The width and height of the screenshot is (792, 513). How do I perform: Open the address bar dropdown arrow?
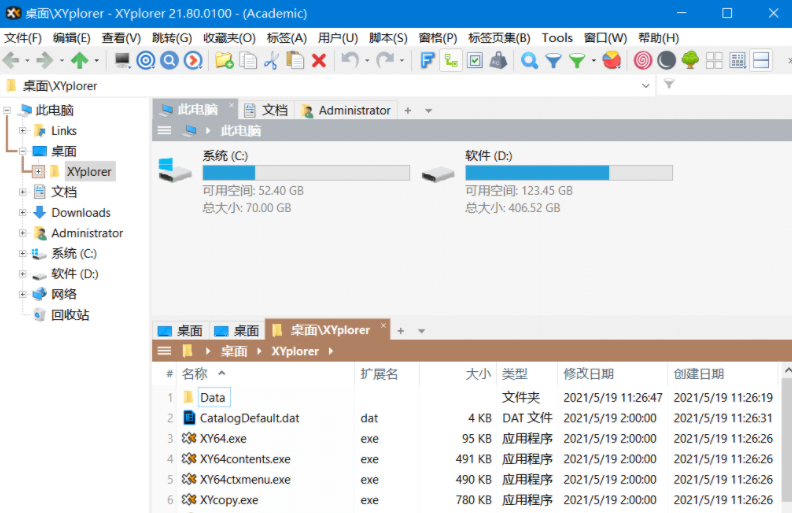click(645, 85)
